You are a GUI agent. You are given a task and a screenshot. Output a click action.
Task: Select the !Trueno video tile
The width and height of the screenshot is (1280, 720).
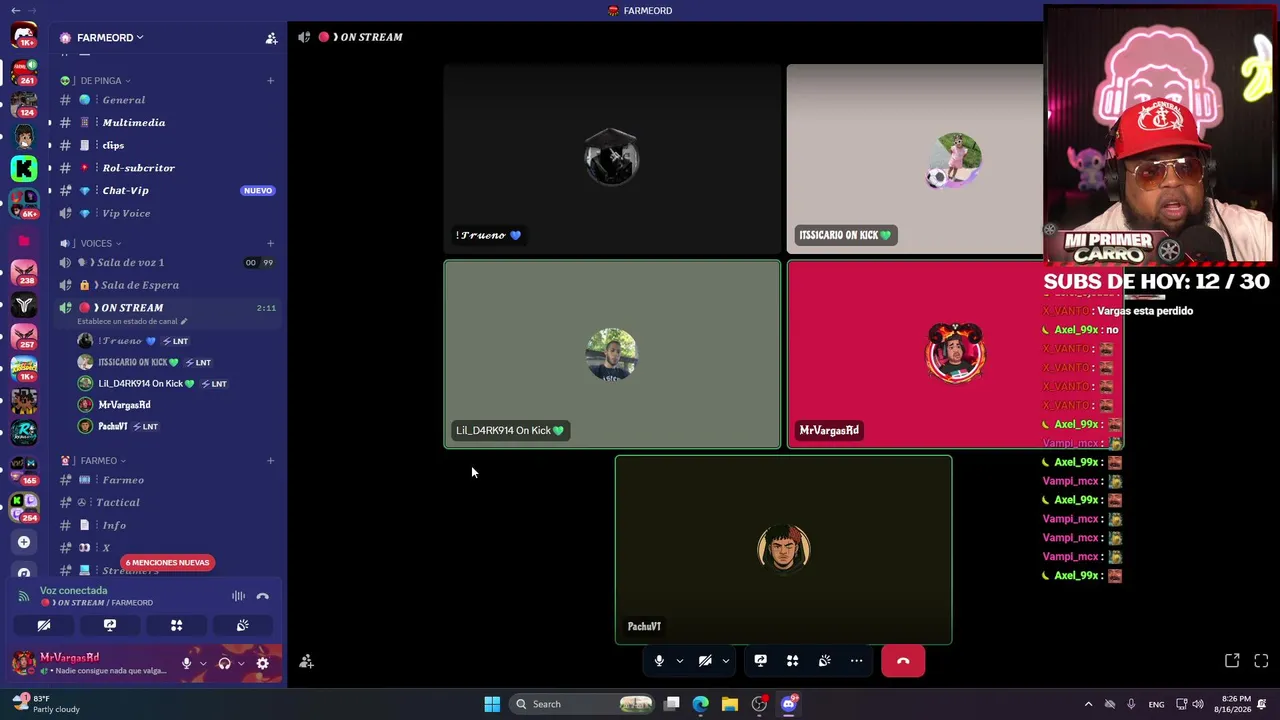(612, 159)
